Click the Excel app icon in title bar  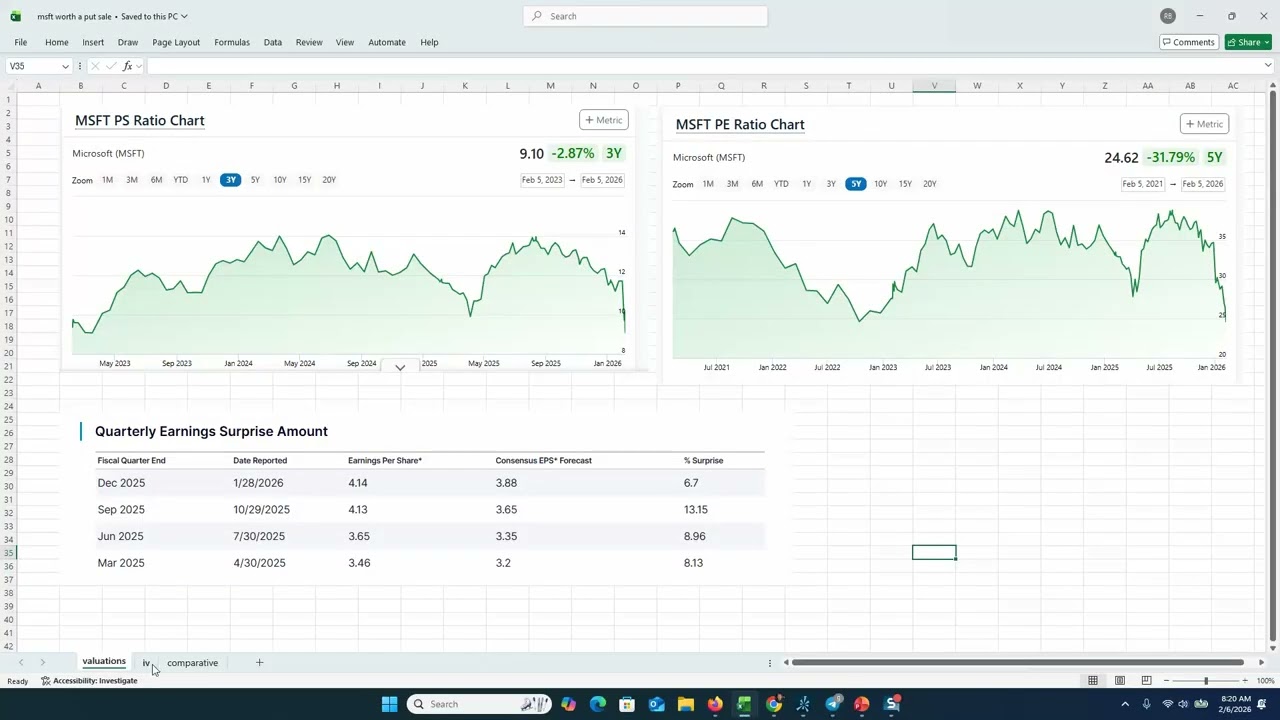(15, 16)
